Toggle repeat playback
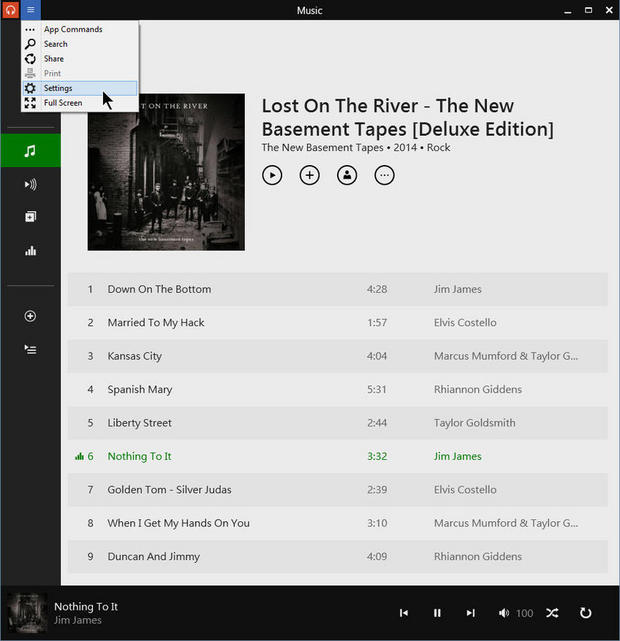 click(x=586, y=613)
